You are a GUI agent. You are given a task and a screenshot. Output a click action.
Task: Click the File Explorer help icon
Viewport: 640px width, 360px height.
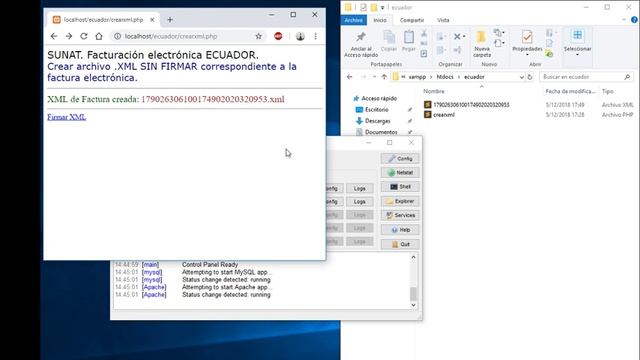(x=634, y=20)
